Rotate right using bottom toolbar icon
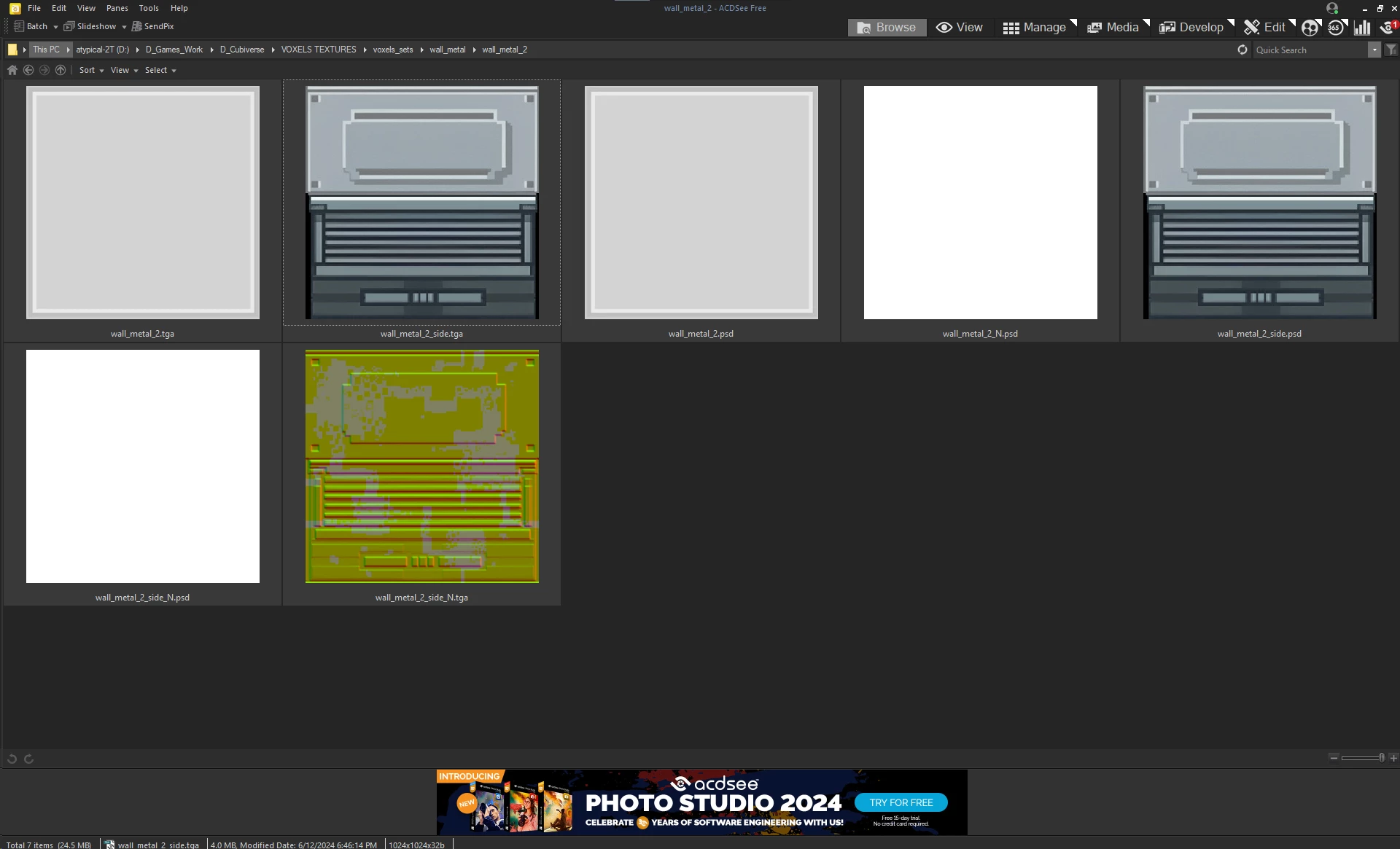This screenshot has height=849, width=1400. pyautogui.click(x=29, y=759)
